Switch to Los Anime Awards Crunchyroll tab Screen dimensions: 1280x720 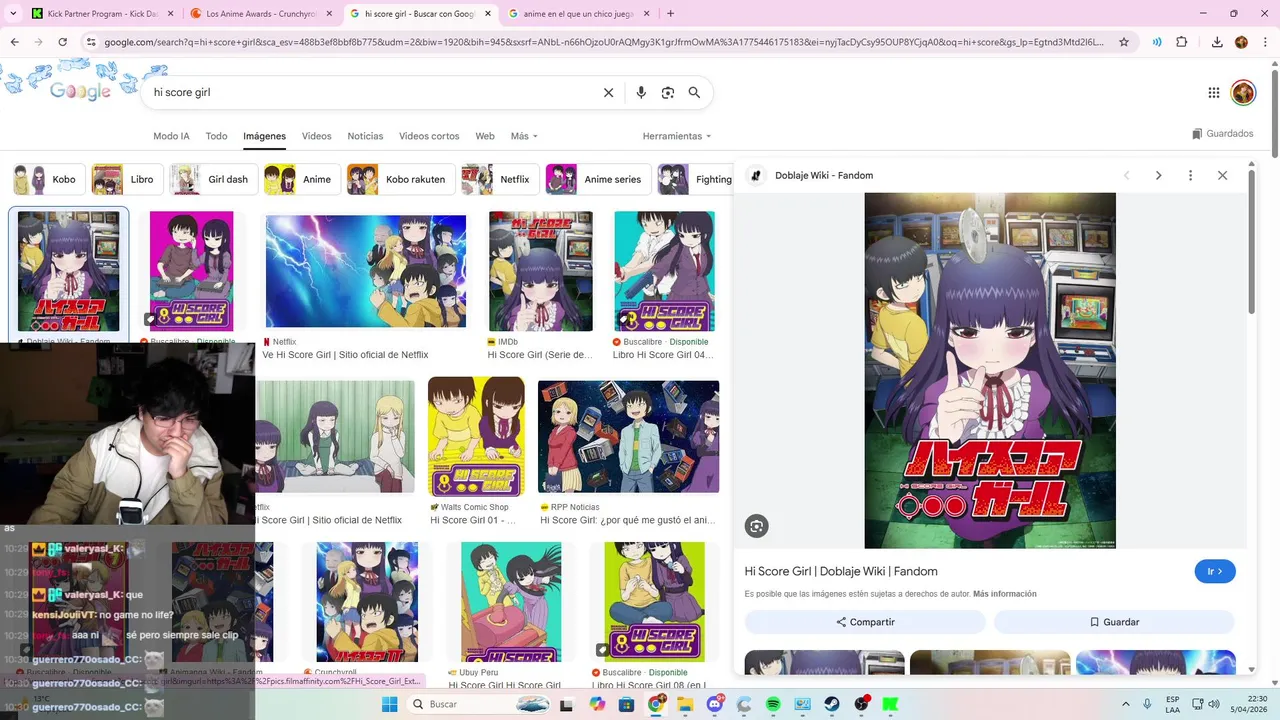[x=260, y=14]
